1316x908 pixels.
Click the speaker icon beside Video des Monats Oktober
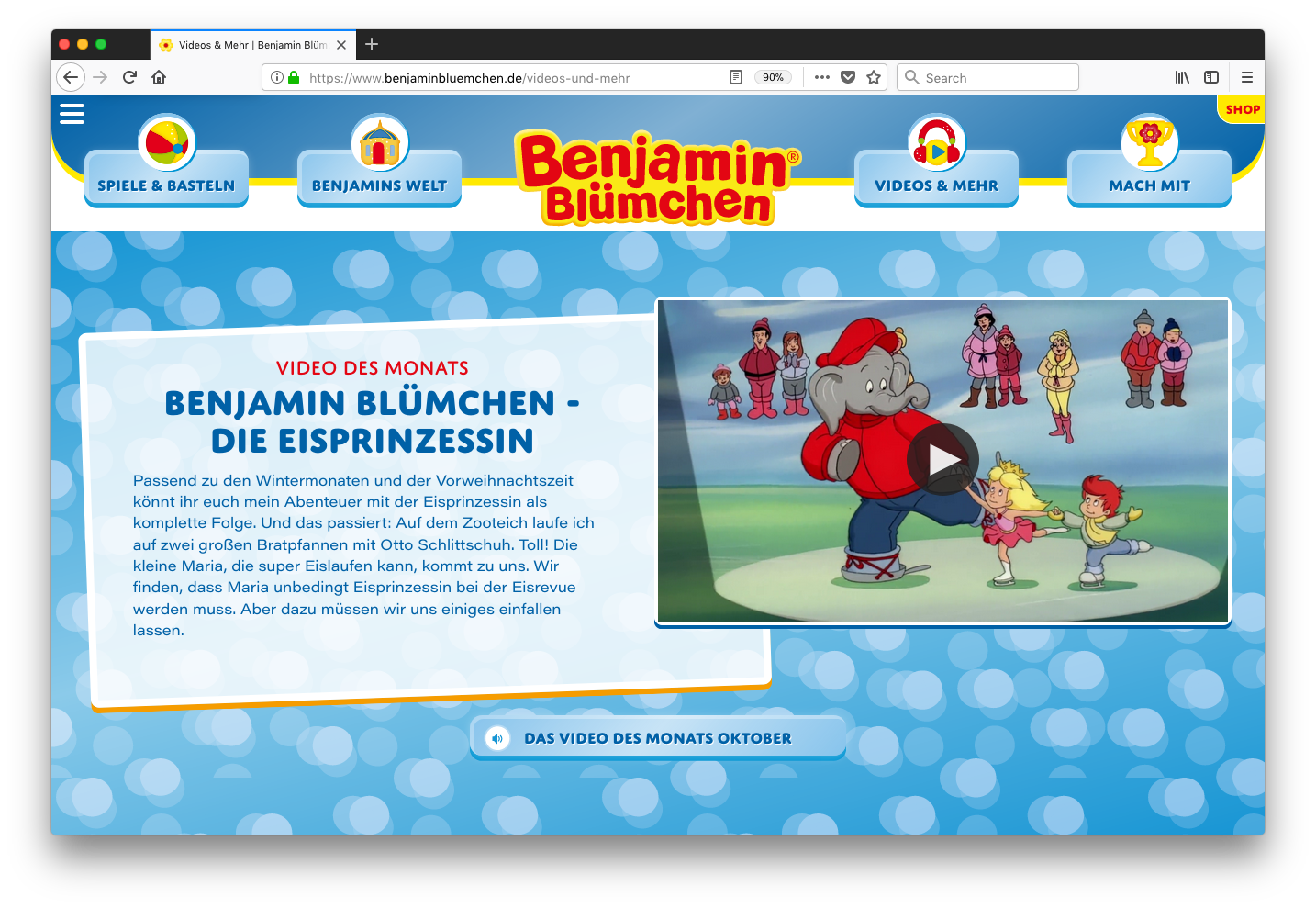point(497,738)
